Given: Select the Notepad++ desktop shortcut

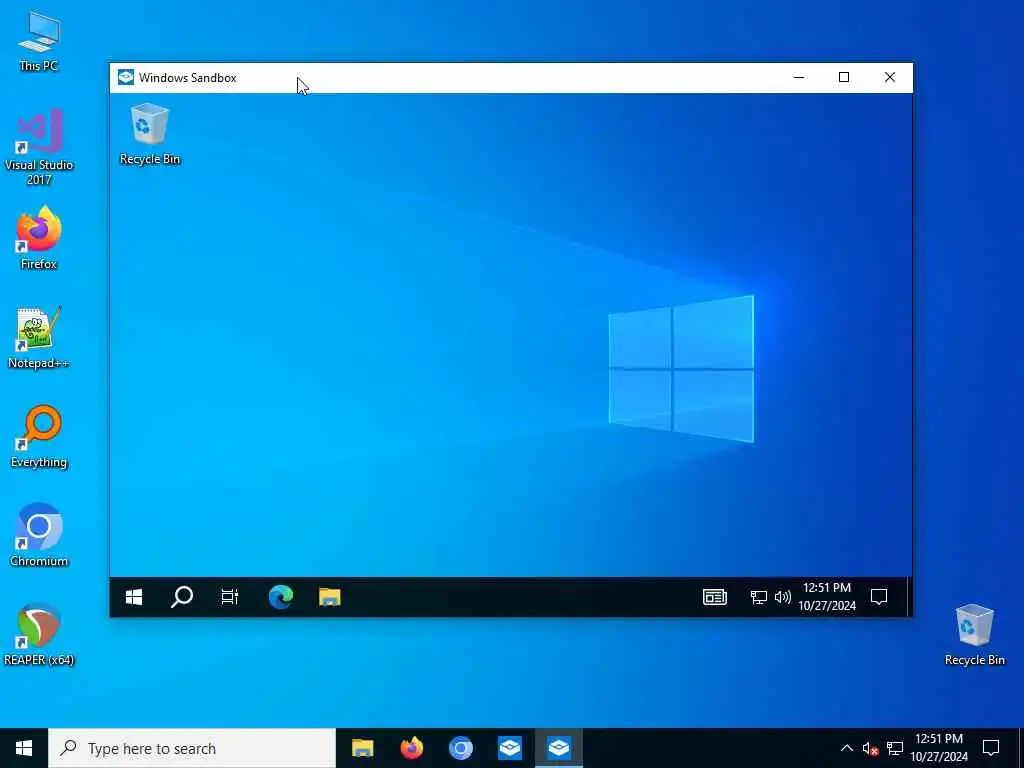Looking at the screenshot, I should 39,338.
